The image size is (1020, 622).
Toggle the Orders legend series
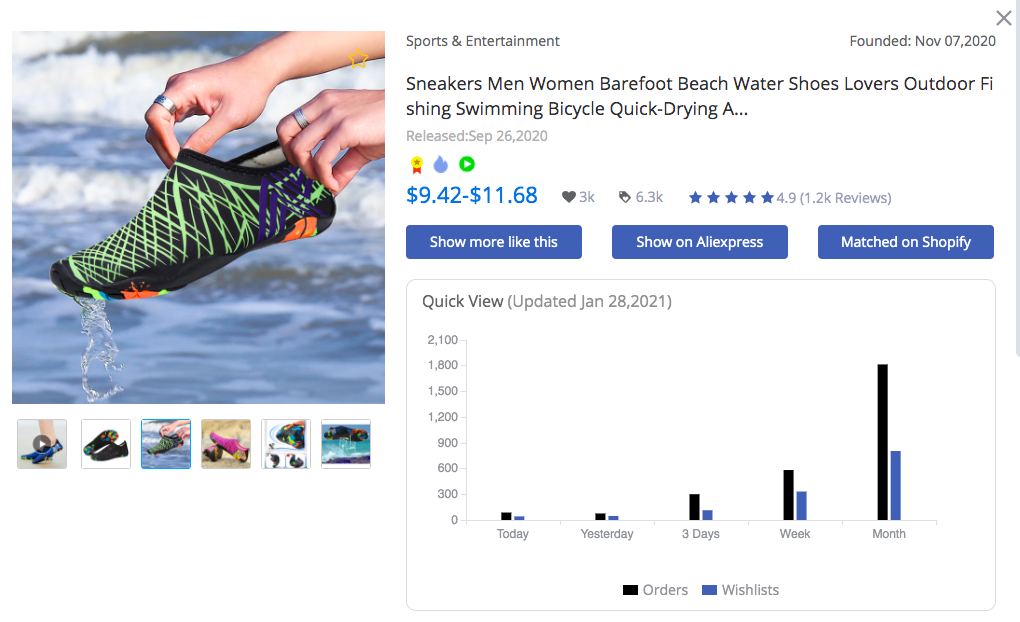point(655,590)
